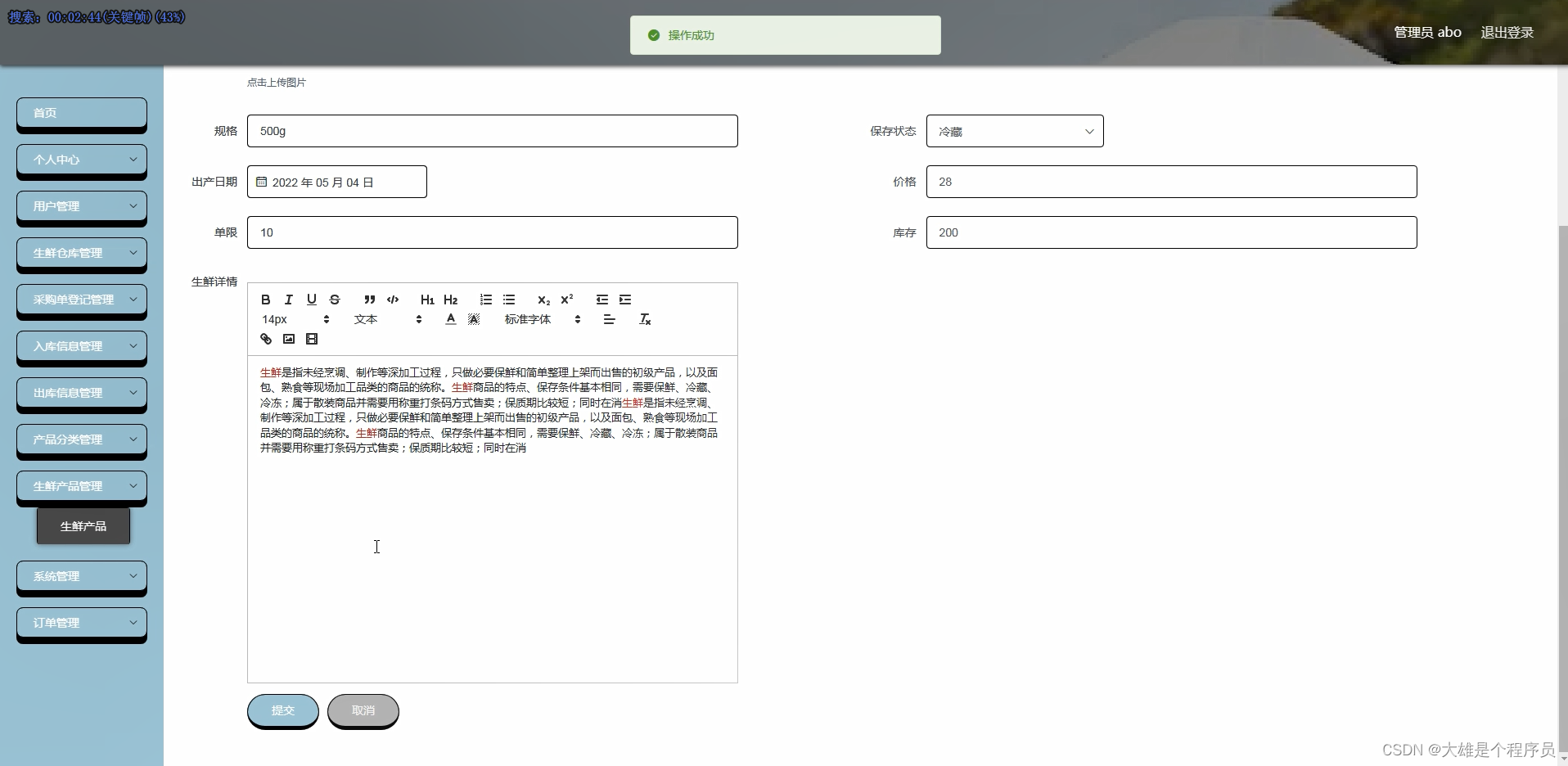Image resolution: width=1568 pixels, height=766 pixels.
Task: Select the 生鲜产品 submenu item
Action: click(x=83, y=526)
